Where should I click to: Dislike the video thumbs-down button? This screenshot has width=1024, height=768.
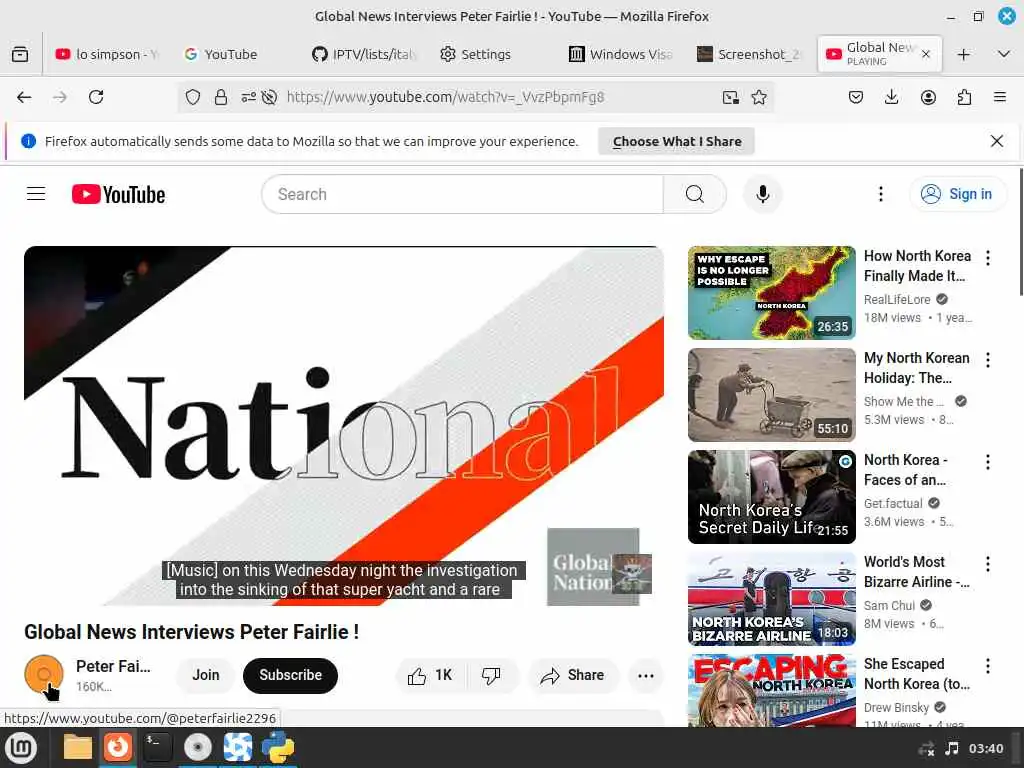491,675
